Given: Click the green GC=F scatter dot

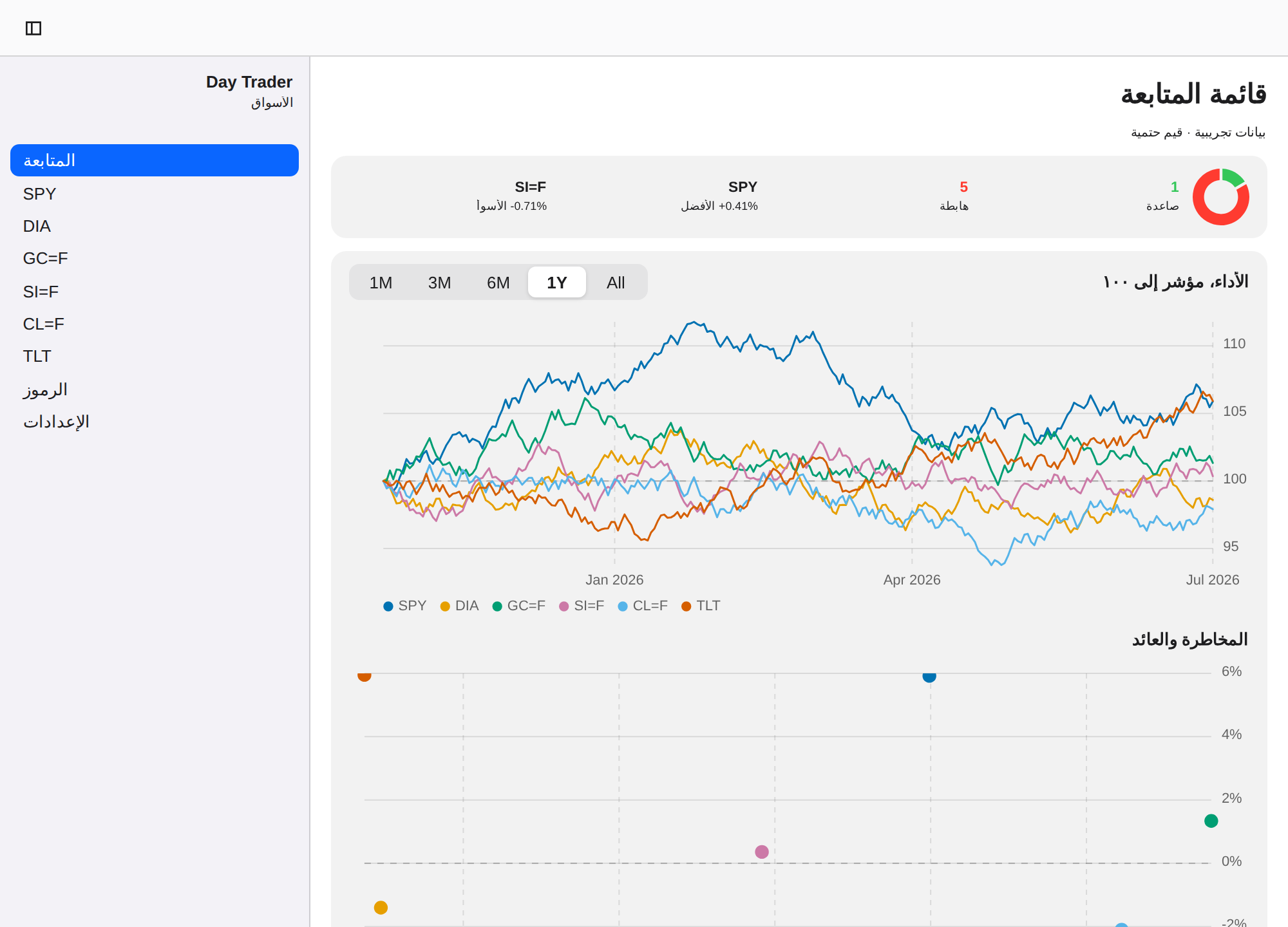Looking at the screenshot, I should pyautogui.click(x=1211, y=821).
